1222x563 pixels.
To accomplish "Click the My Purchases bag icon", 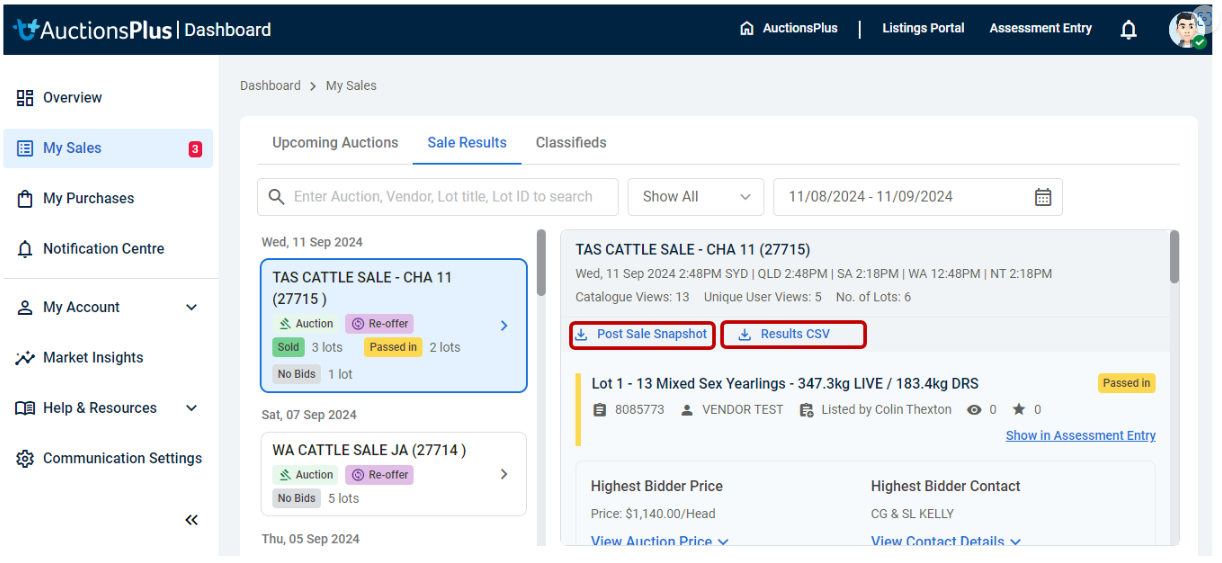I will 25,199.
